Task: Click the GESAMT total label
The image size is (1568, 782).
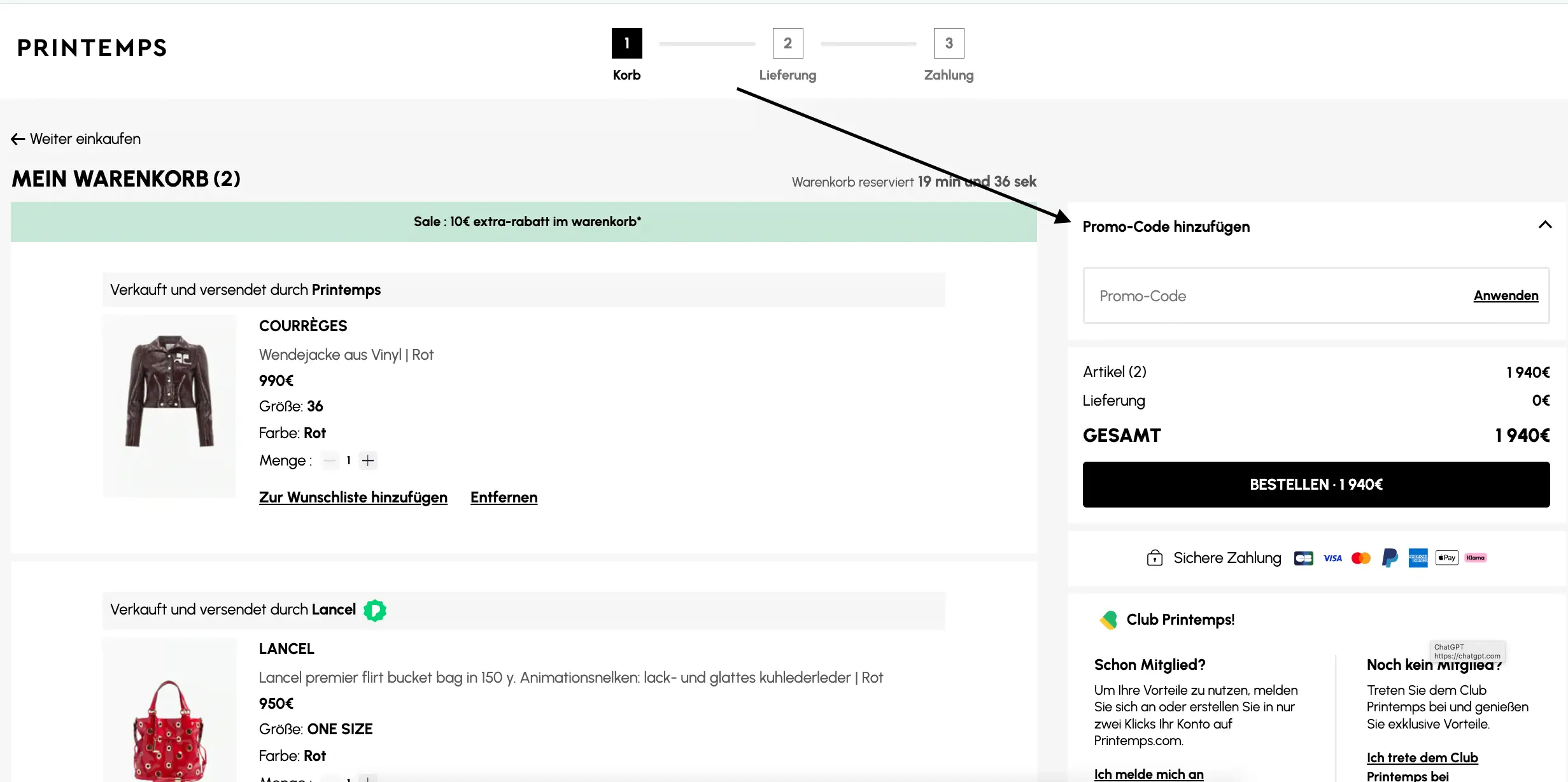Action: coord(1122,436)
